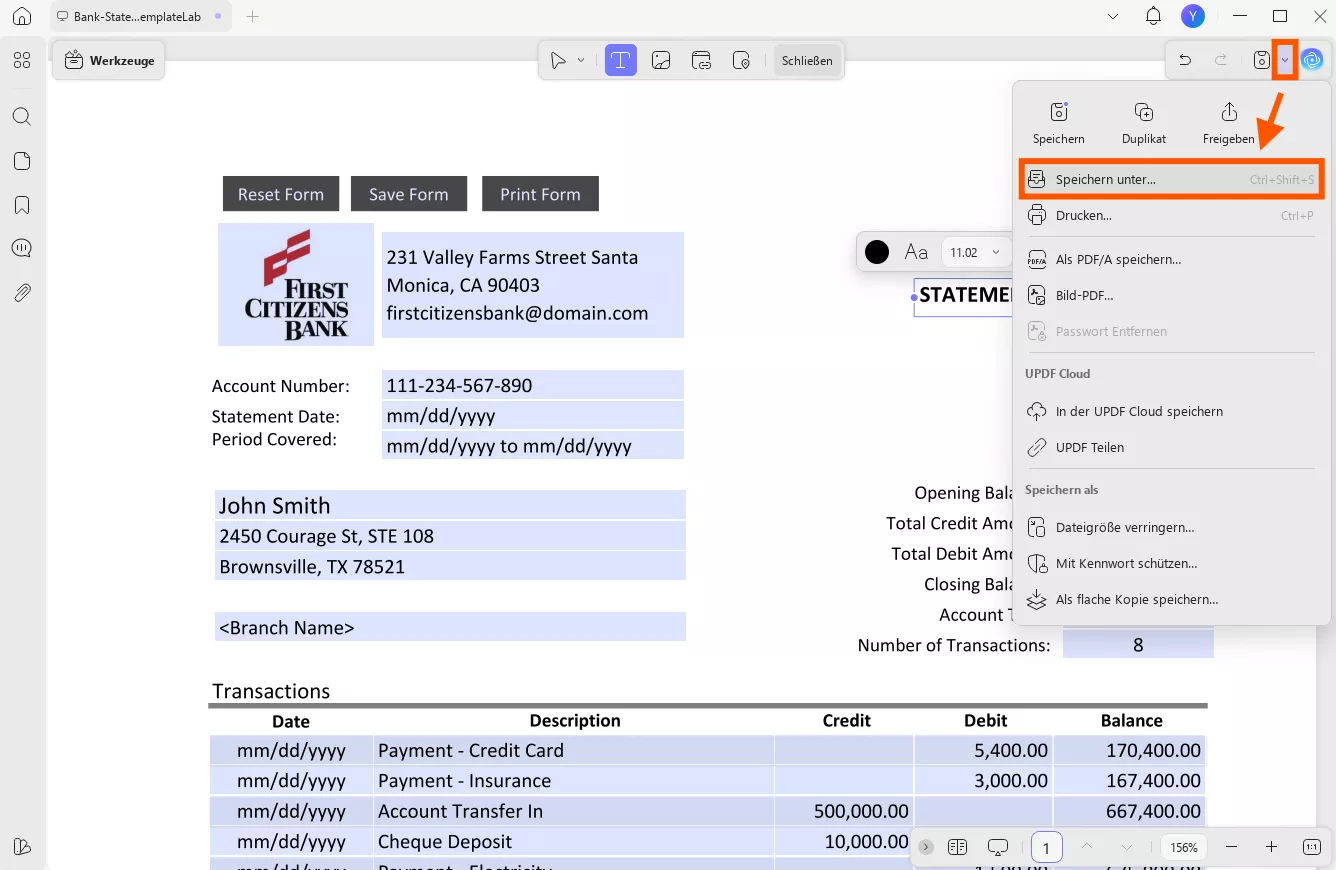Open the thumbnails grid panel
1336x870 pixels.
coord(22,61)
